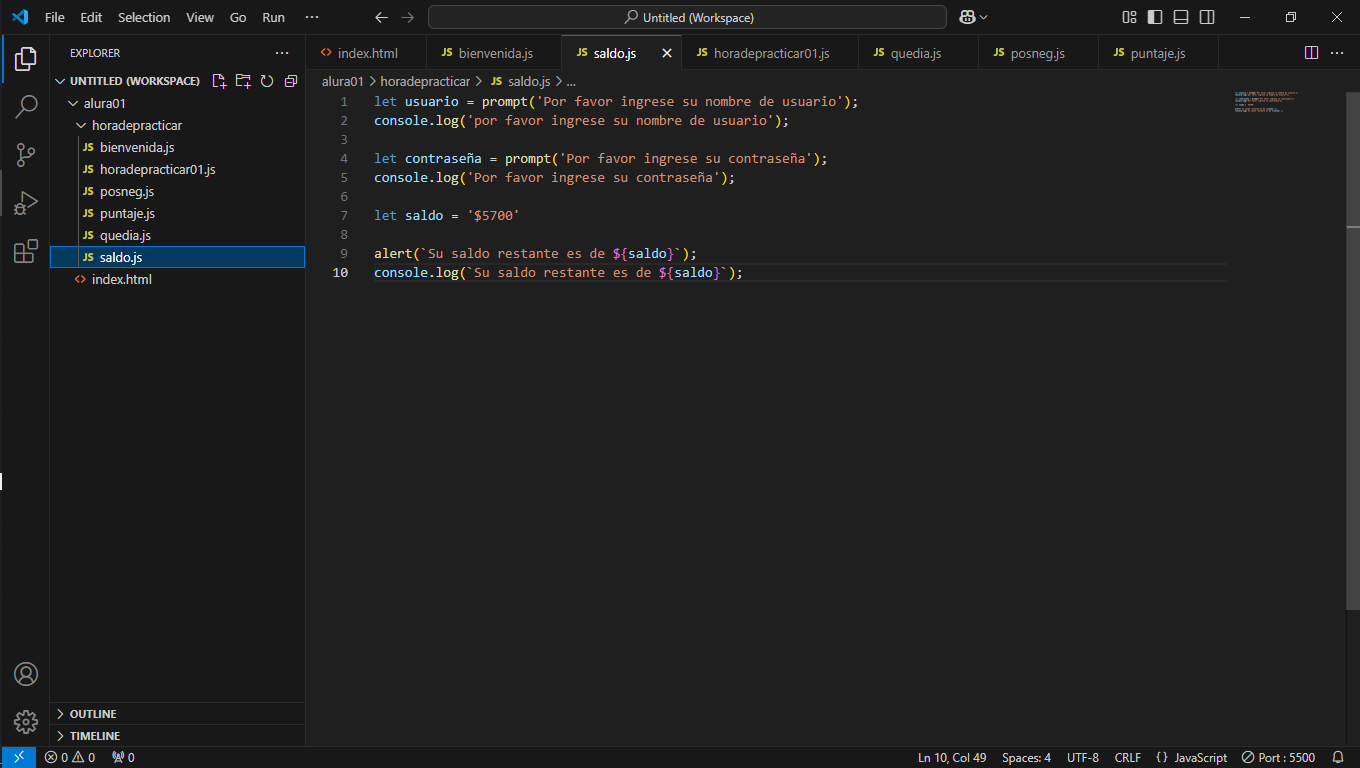This screenshot has width=1360, height=768.
Task: Open the Accounts menu icon
Action: (26, 674)
